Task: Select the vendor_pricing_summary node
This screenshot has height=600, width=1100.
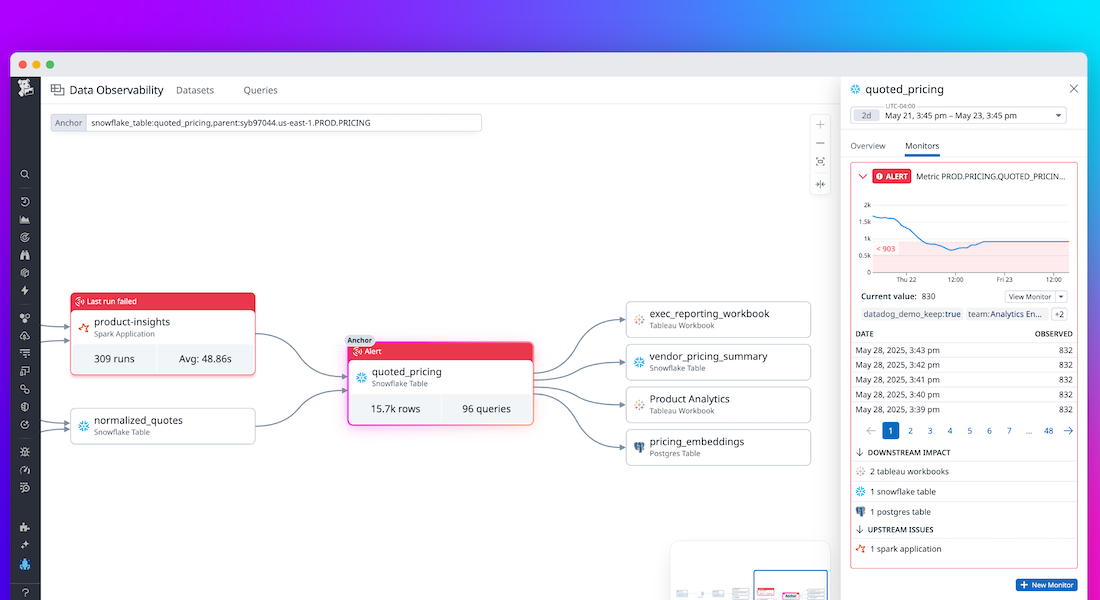Action: tap(718, 362)
